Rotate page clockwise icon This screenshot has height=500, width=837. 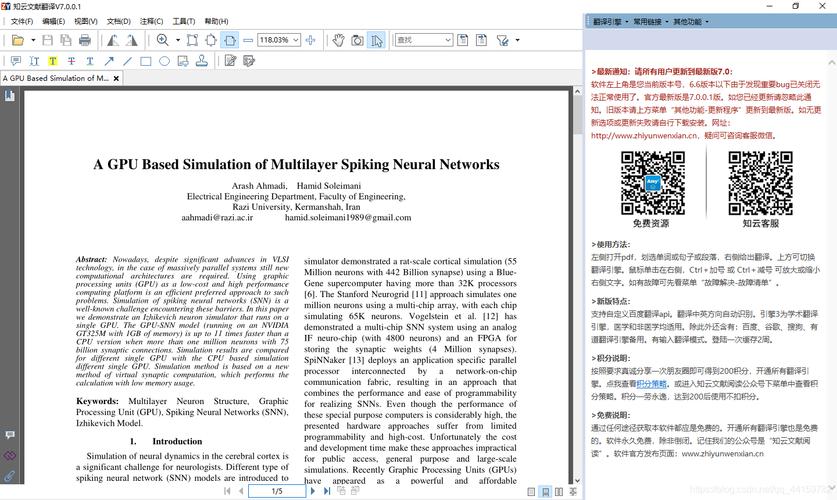131,40
